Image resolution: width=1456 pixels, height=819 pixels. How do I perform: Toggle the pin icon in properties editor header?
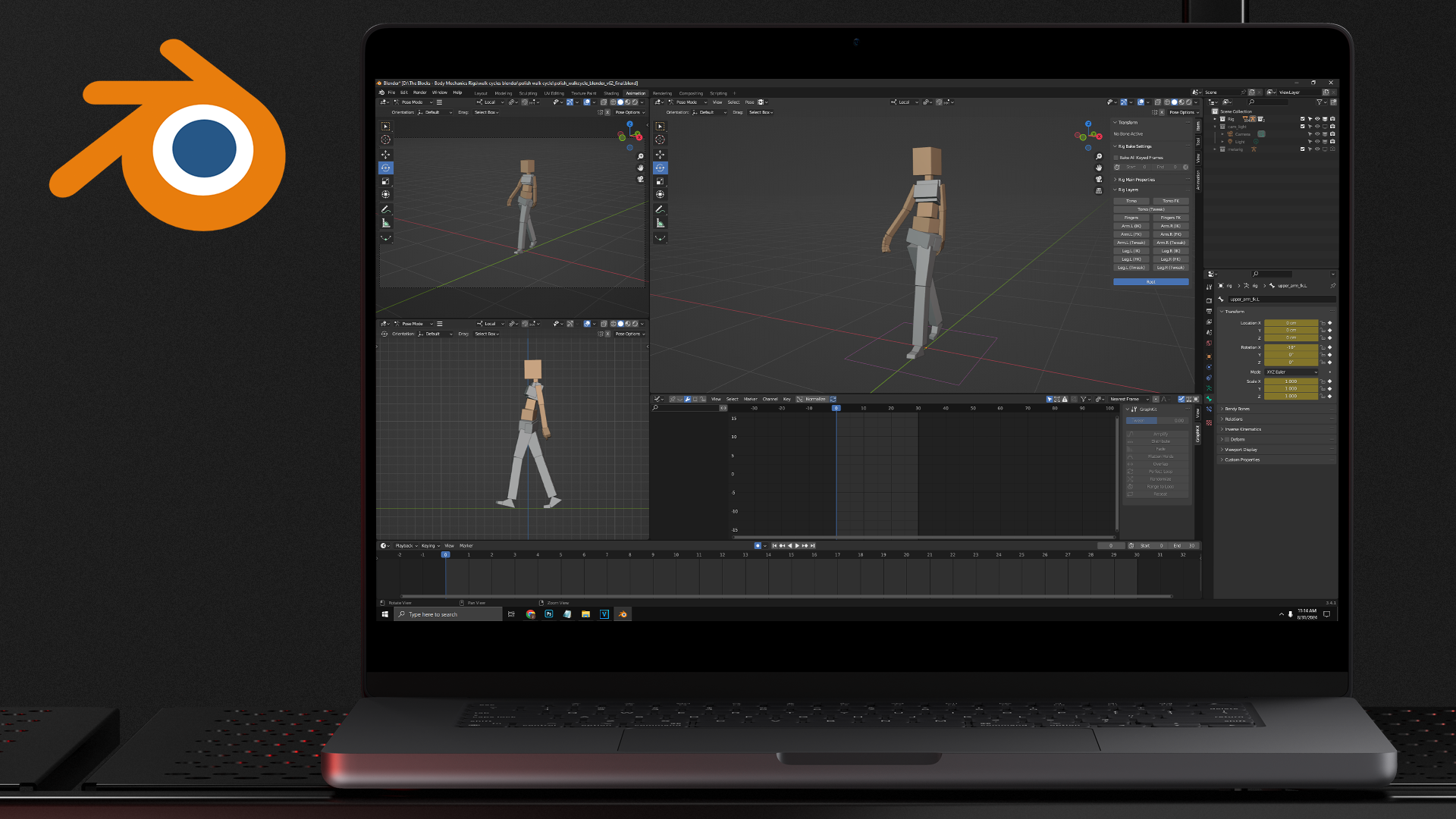pyautogui.click(x=1332, y=286)
